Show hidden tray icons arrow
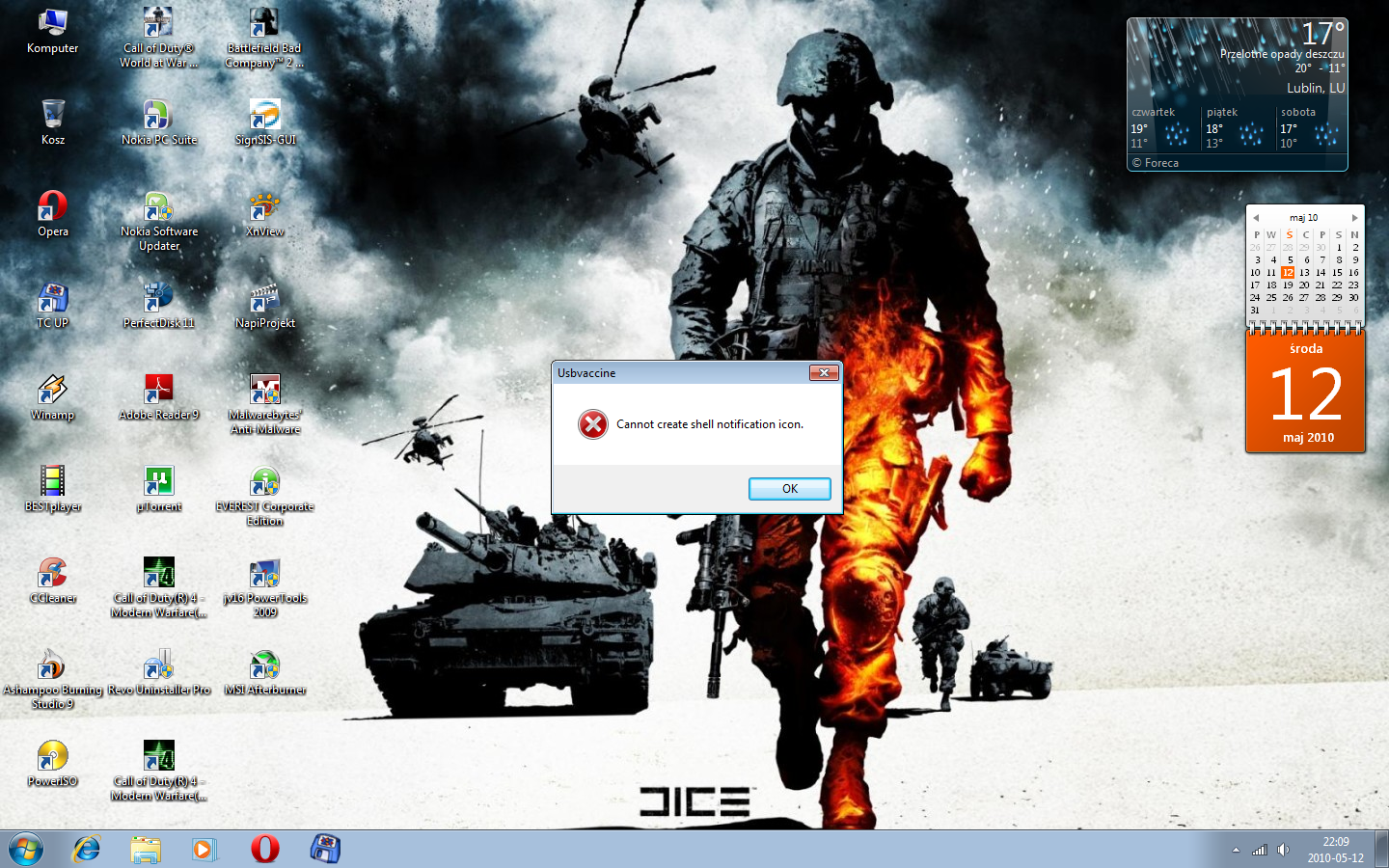This screenshot has height=868, width=1389. (1236, 850)
